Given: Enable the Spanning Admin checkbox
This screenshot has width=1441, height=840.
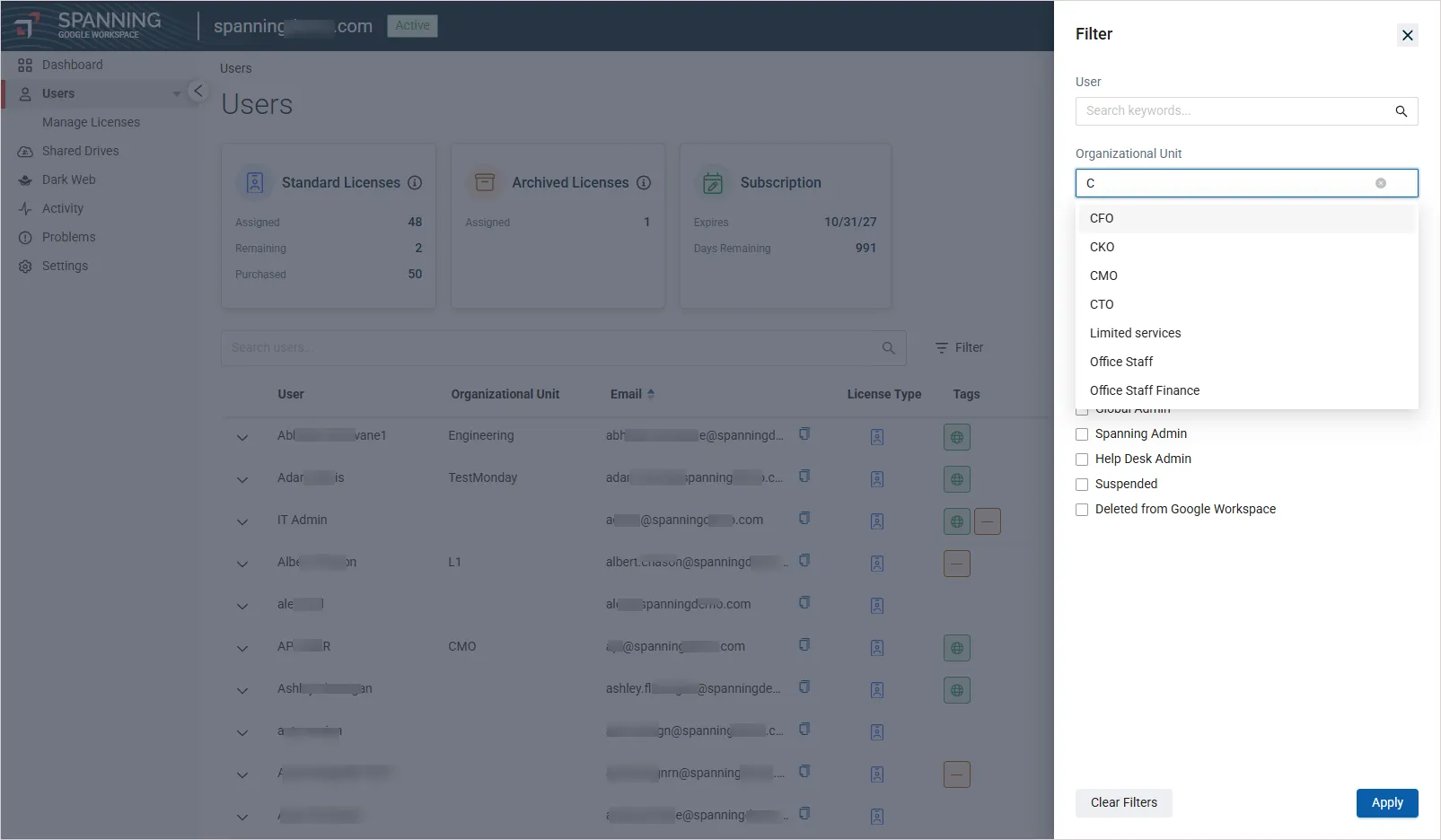Looking at the screenshot, I should click(1082, 434).
